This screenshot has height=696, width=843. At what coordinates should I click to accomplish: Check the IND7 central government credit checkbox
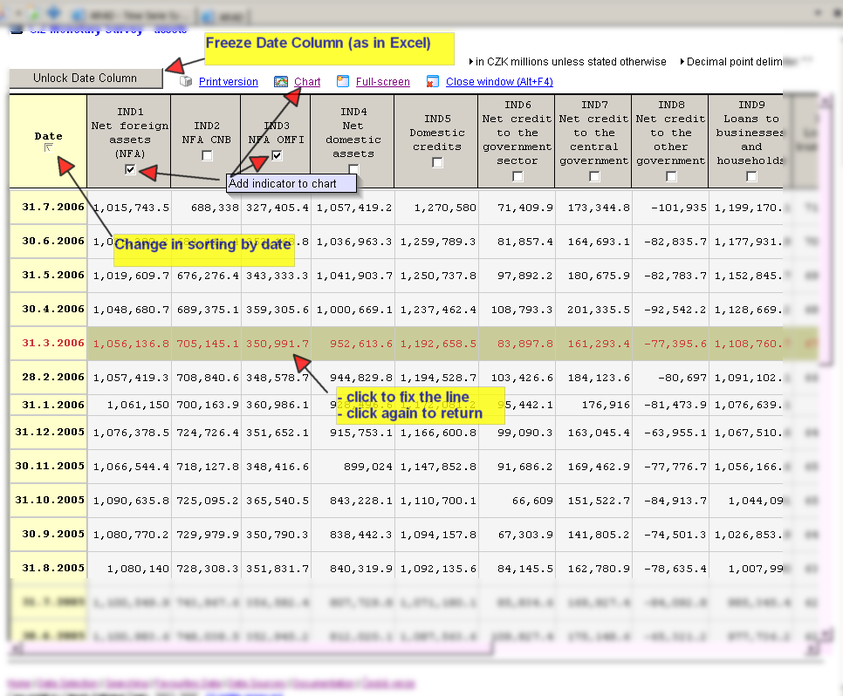[x=594, y=176]
